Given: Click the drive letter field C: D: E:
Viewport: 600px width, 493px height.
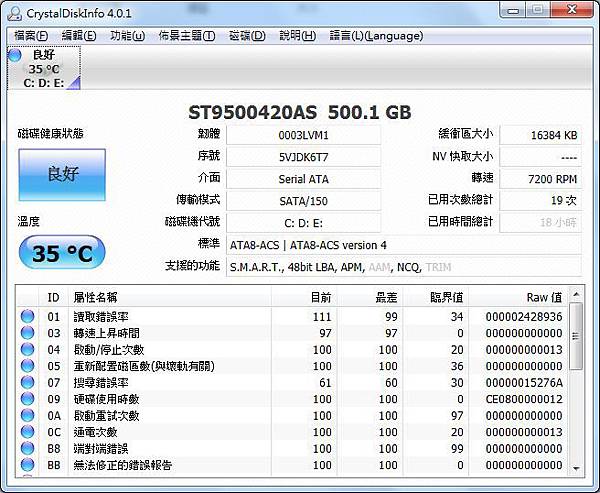Looking at the screenshot, I should pyautogui.click(x=303, y=223).
